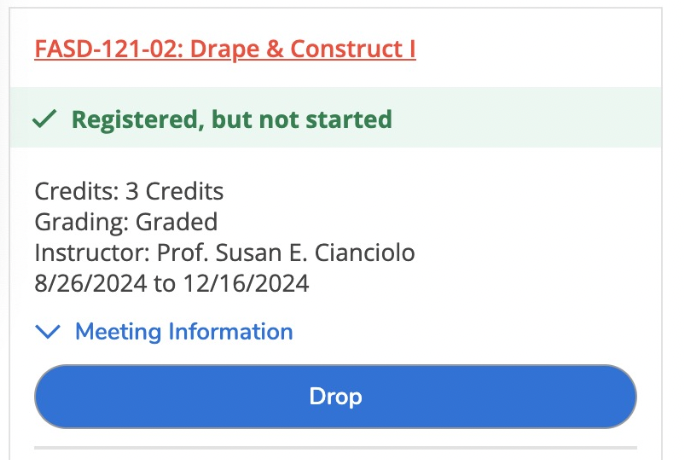Select the Registered, but not started status

click(x=232, y=119)
